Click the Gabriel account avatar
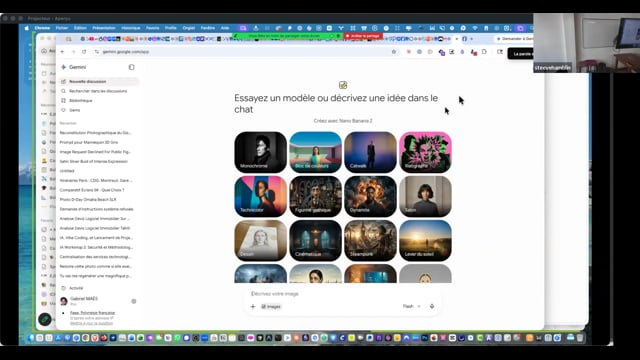640x360 pixels. (x=64, y=301)
